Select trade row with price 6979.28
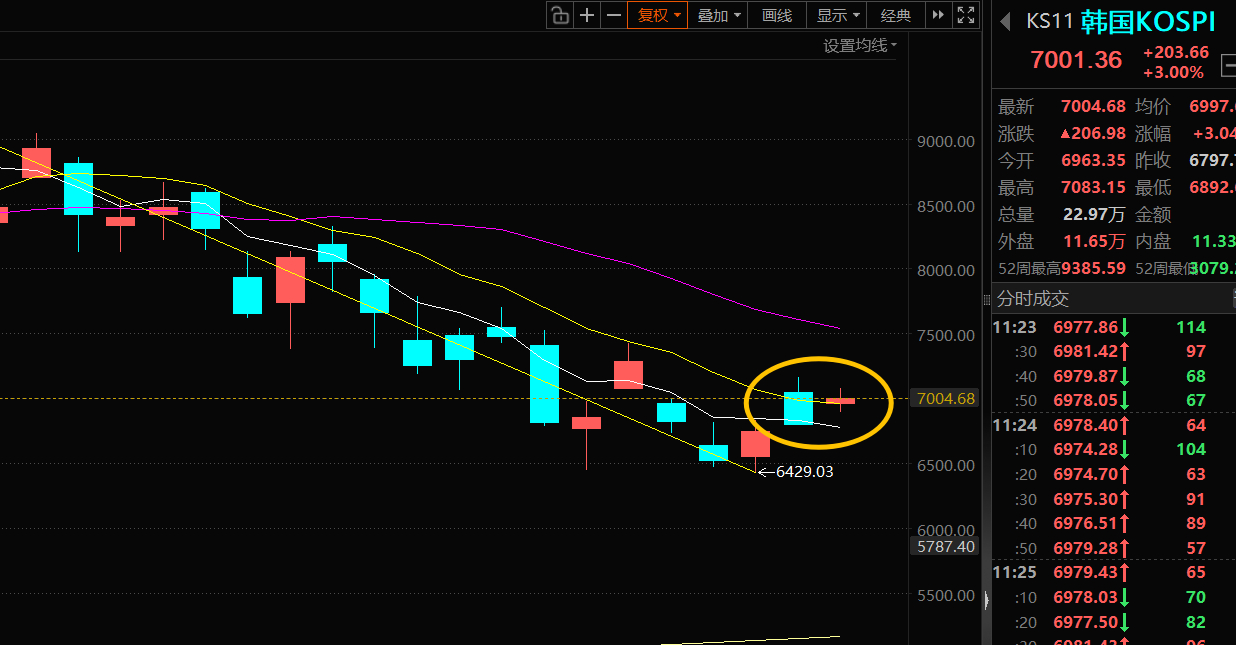 [x=1114, y=548]
